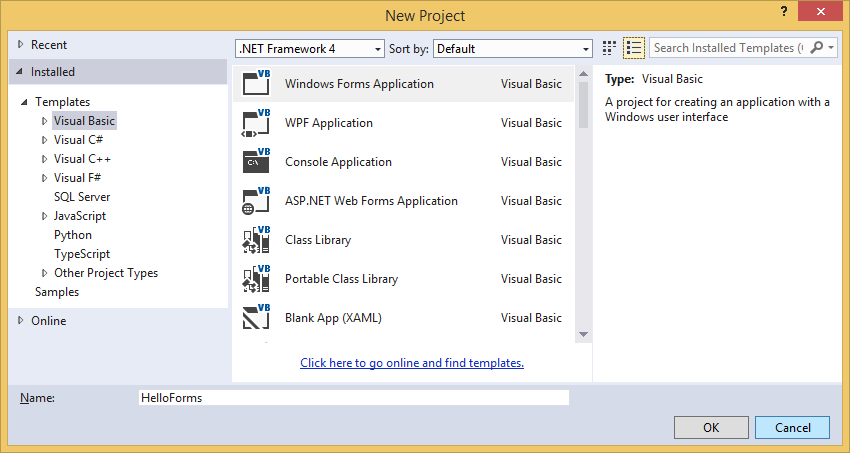
Task: Expand the Recent section
Action: [21, 44]
